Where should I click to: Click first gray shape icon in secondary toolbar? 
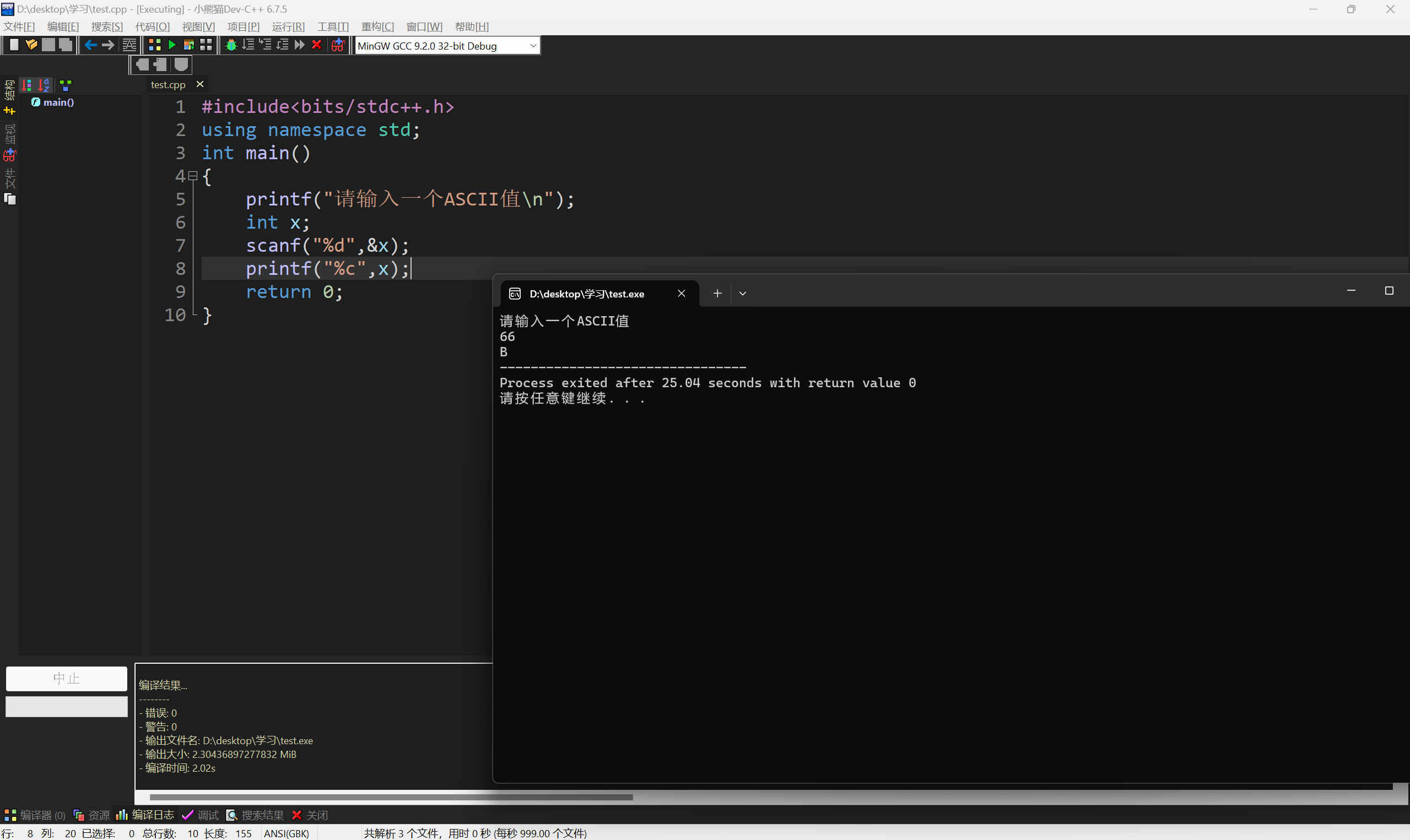(143, 65)
